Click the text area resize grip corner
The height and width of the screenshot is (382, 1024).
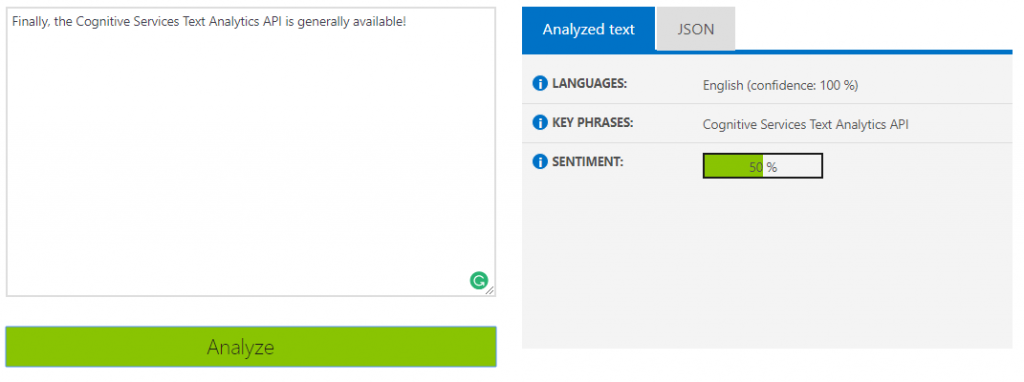490,291
